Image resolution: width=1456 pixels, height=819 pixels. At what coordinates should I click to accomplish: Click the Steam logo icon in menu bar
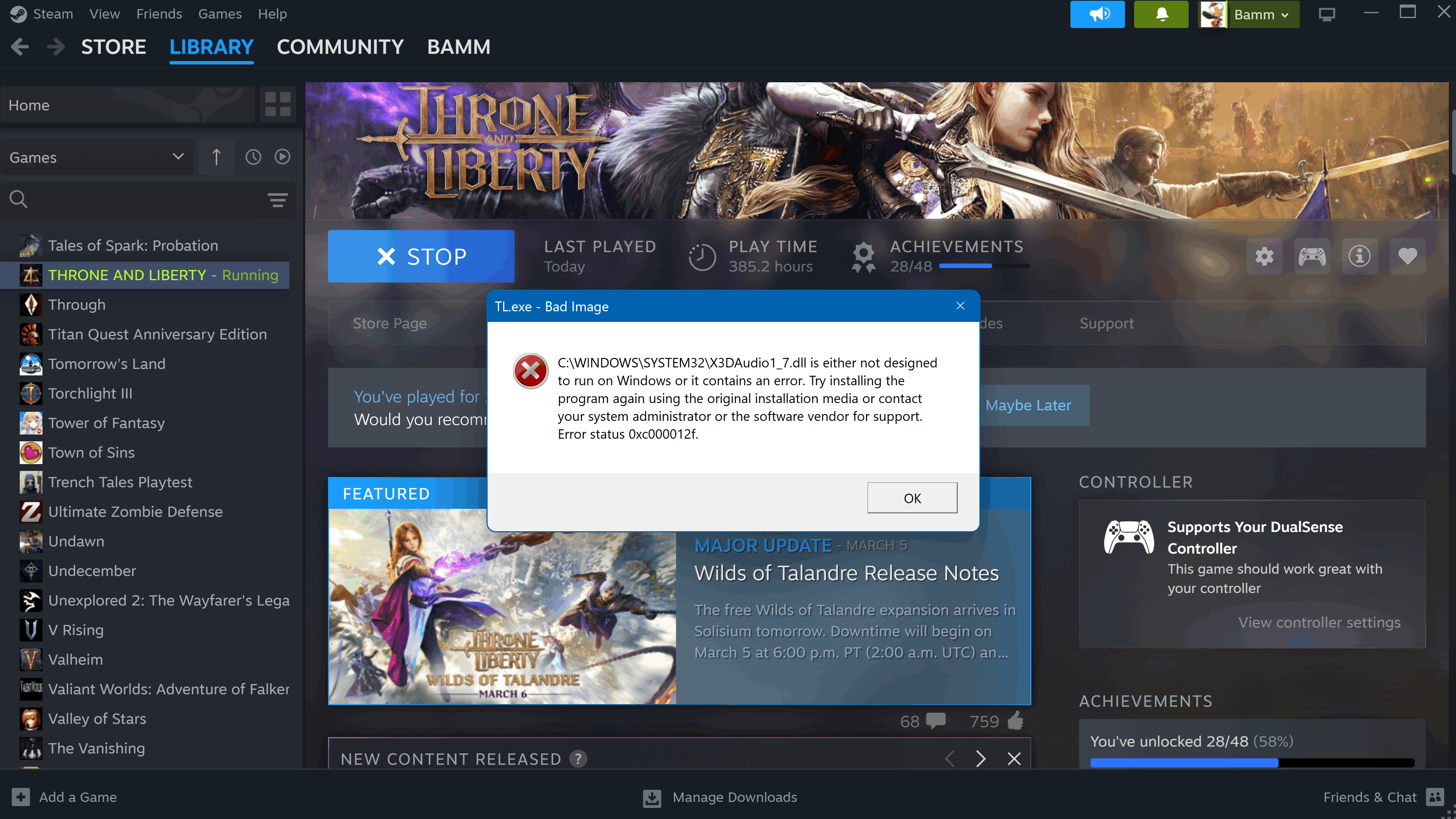(18, 14)
